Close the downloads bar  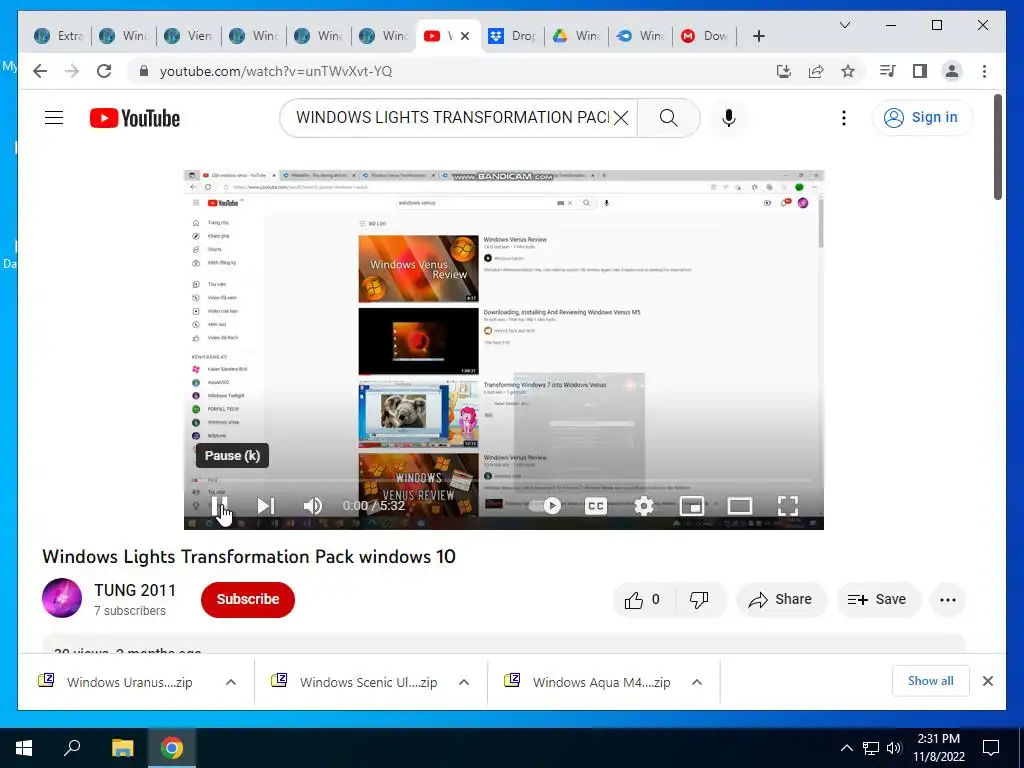click(988, 681)
